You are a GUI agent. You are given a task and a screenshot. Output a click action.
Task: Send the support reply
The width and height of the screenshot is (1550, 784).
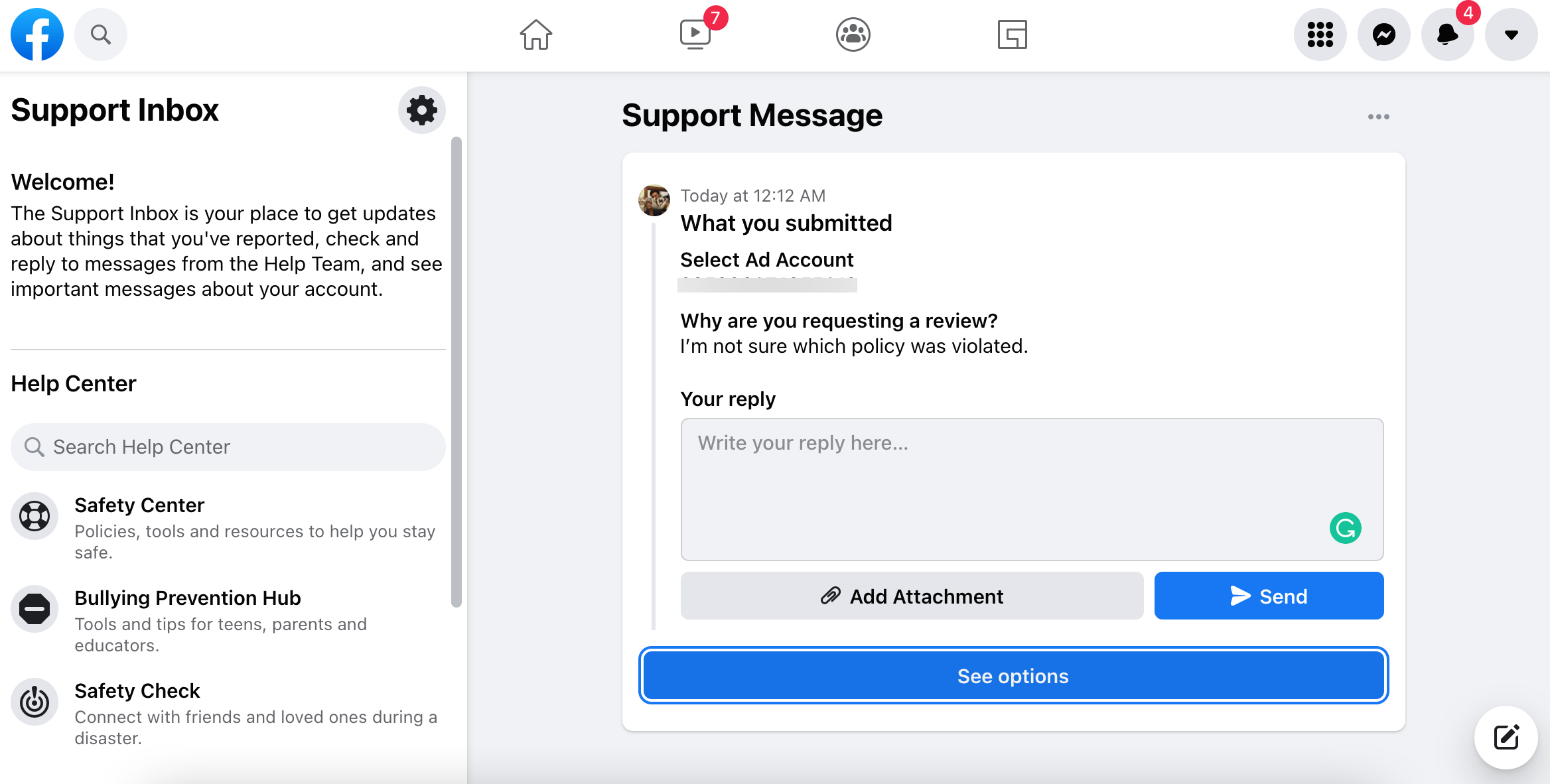coord(1269,596)
